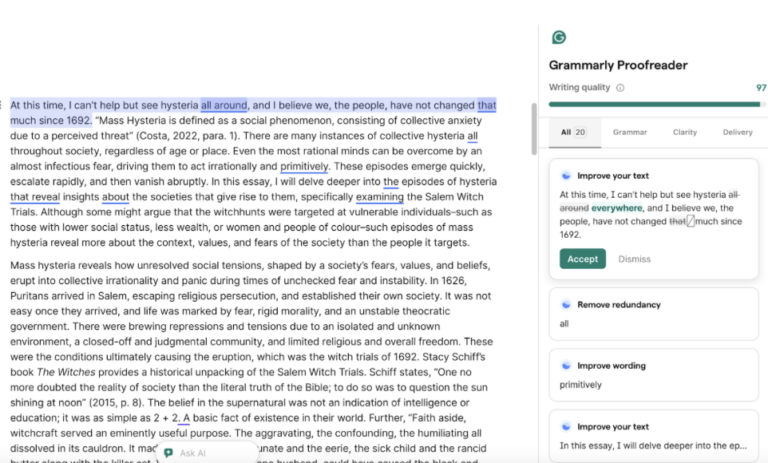
Task: Click the underlined phrase 'that reveal'
Action: click(x=35, y=197)
